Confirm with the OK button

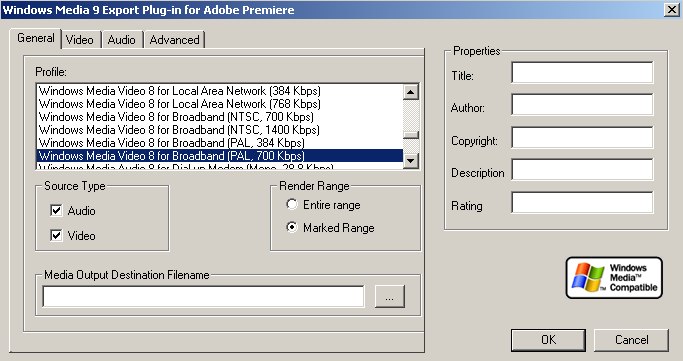[548, 340]
